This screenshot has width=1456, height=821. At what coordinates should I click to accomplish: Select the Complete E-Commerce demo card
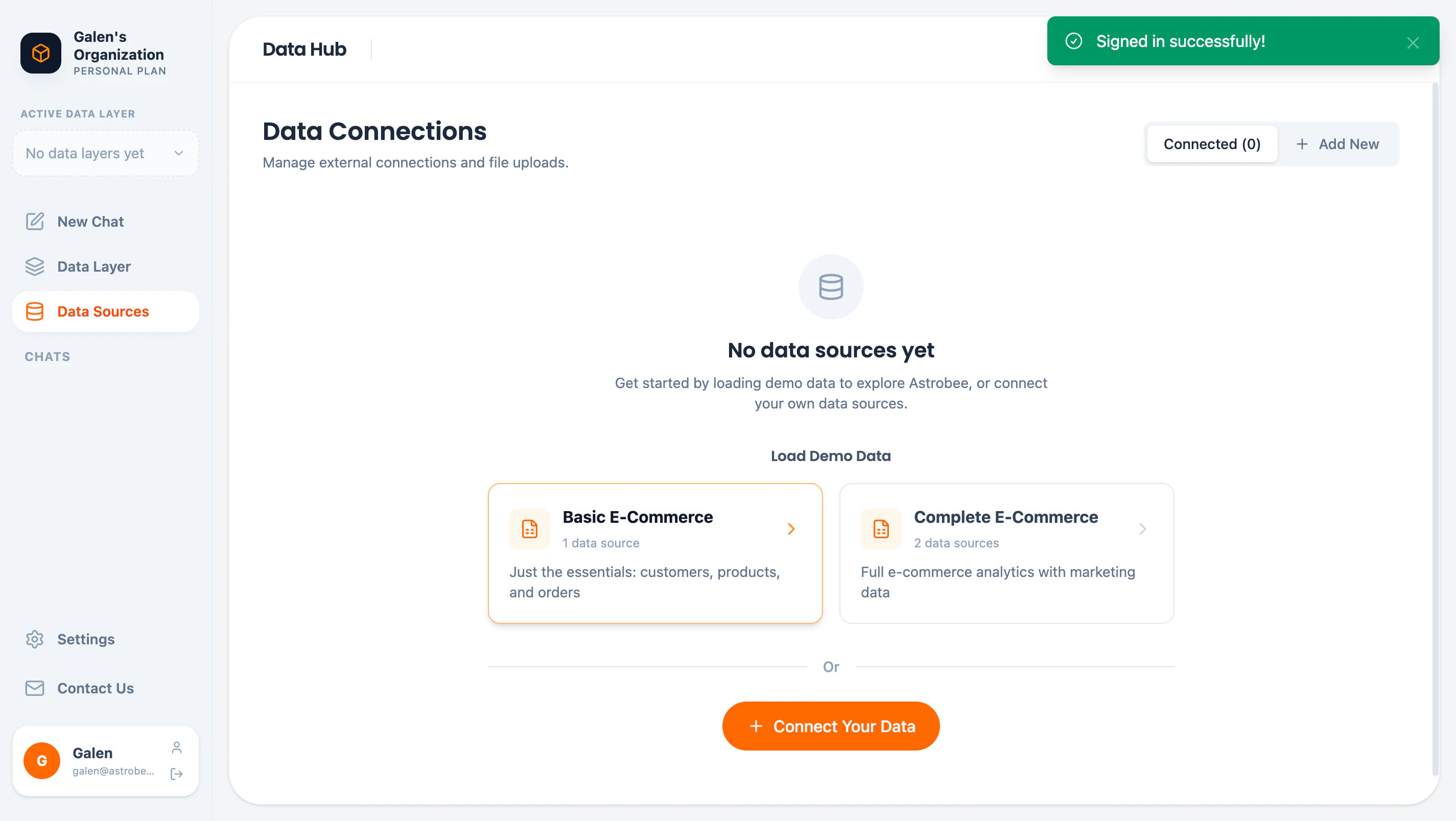click(1006, 553)
